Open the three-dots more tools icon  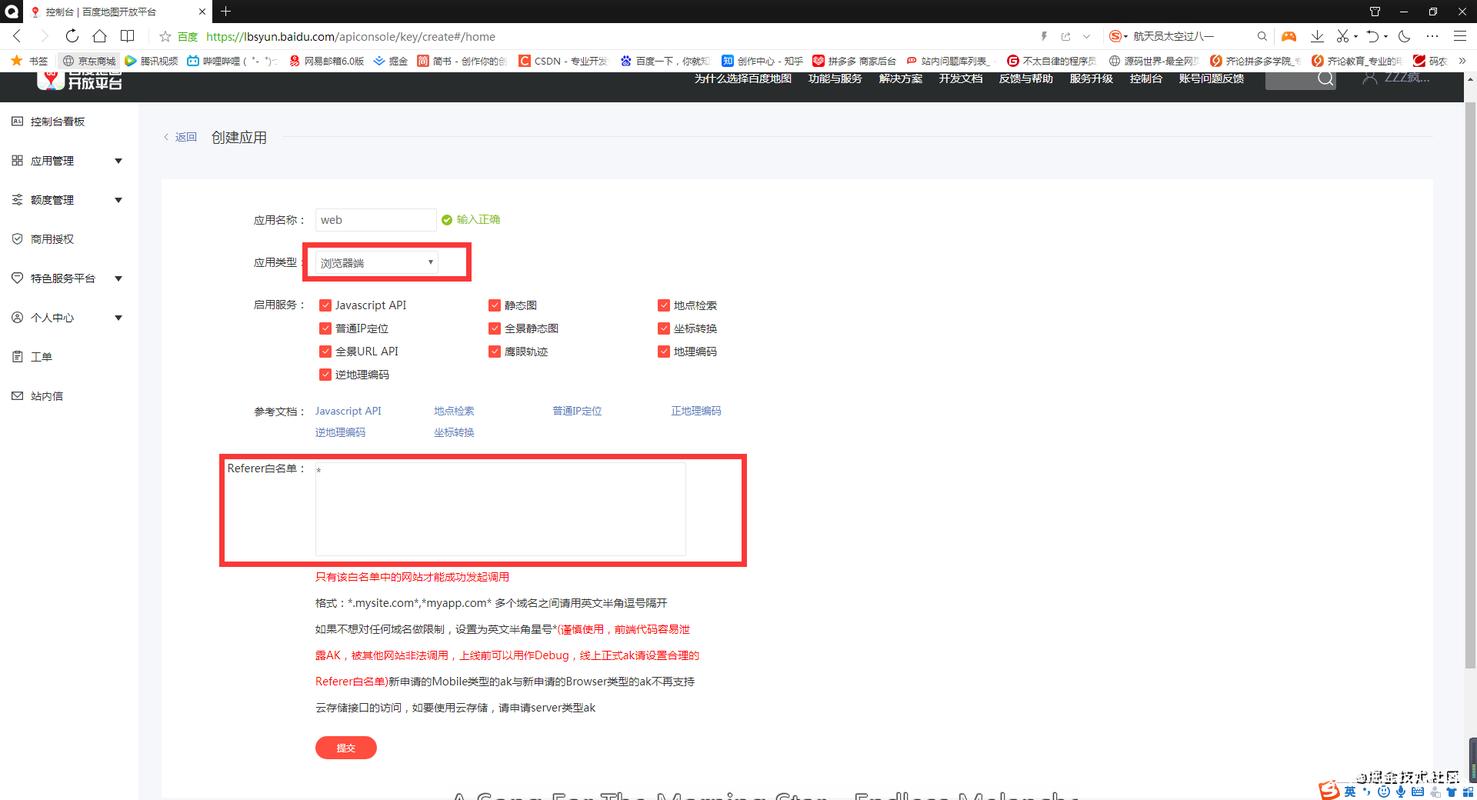click(1432, 36)
